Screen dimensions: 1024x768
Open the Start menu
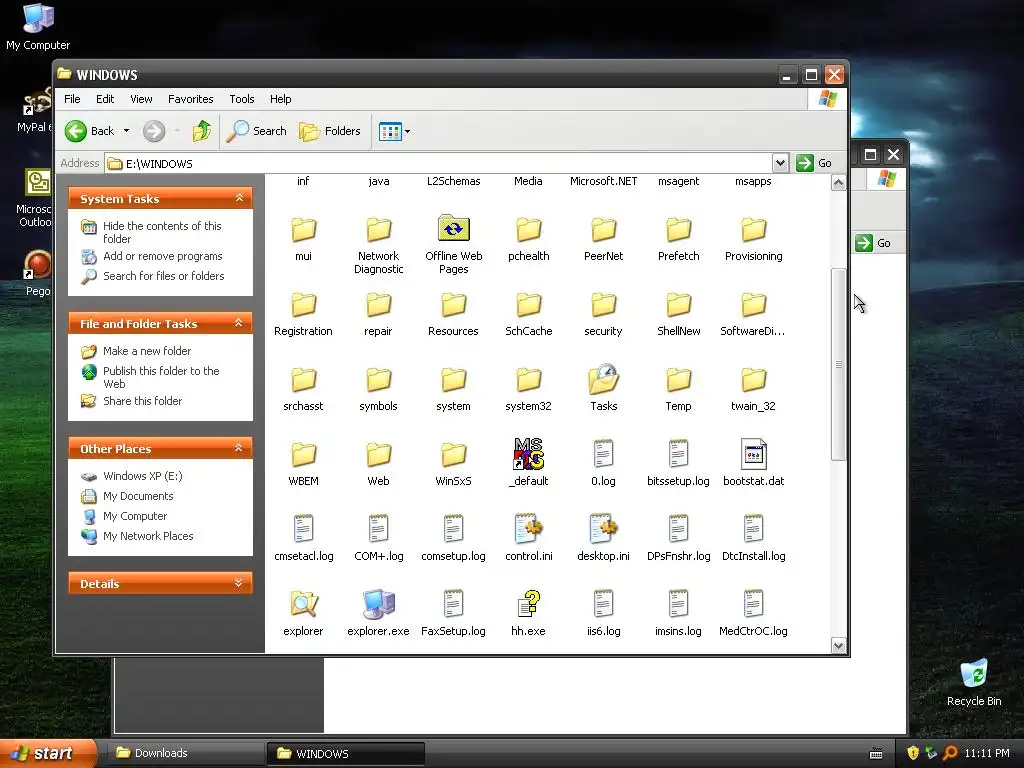[x=47, y=753]
